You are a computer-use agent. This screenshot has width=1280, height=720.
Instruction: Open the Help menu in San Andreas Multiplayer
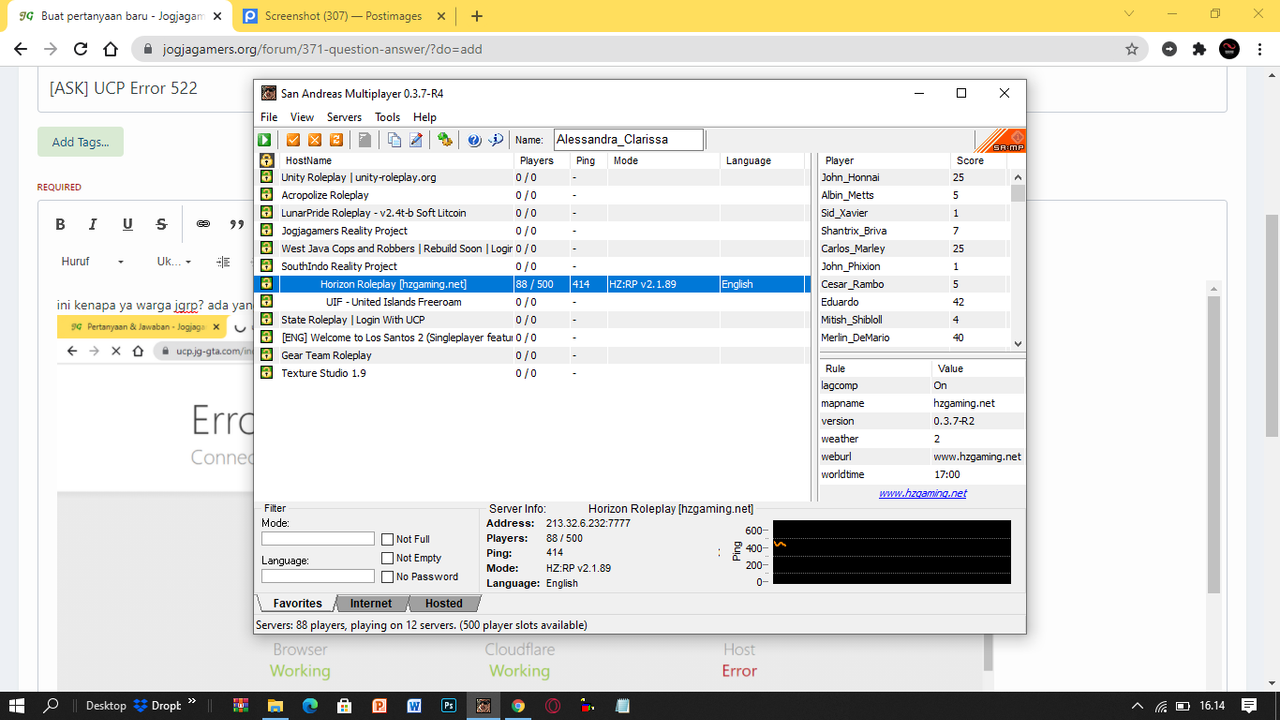(425, 117)
